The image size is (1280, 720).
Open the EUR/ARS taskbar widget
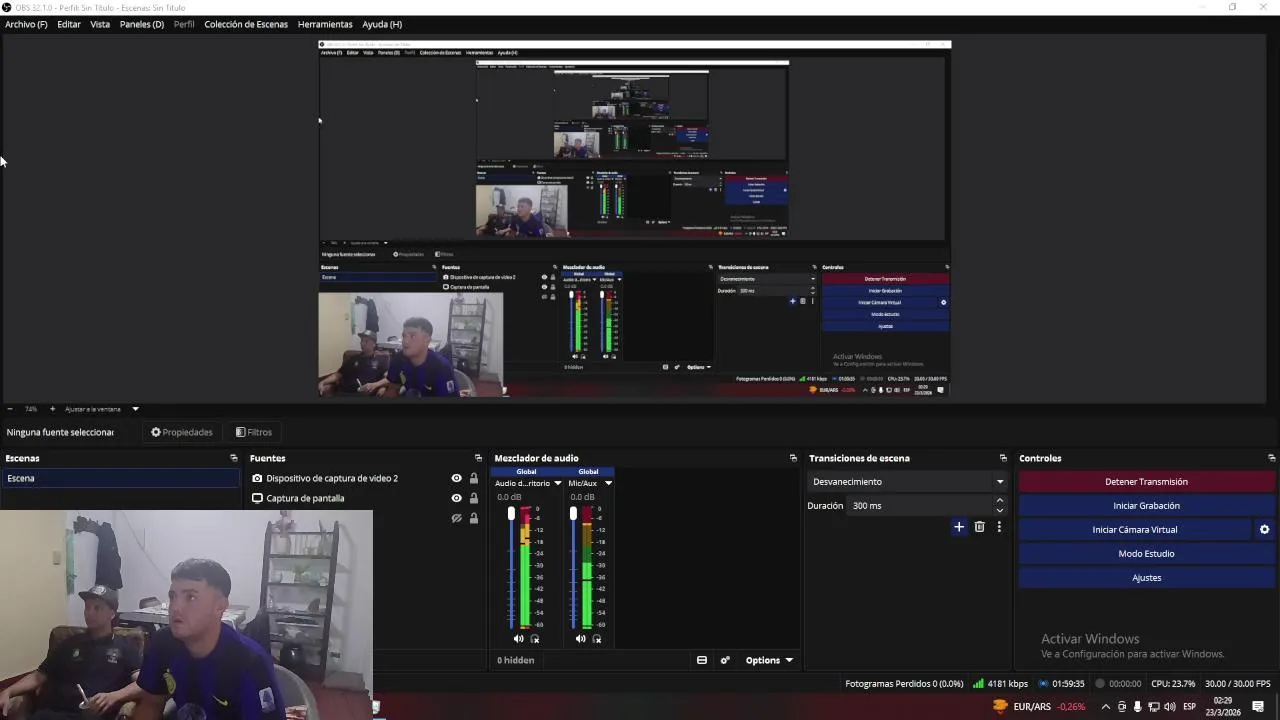point(1038,706)
